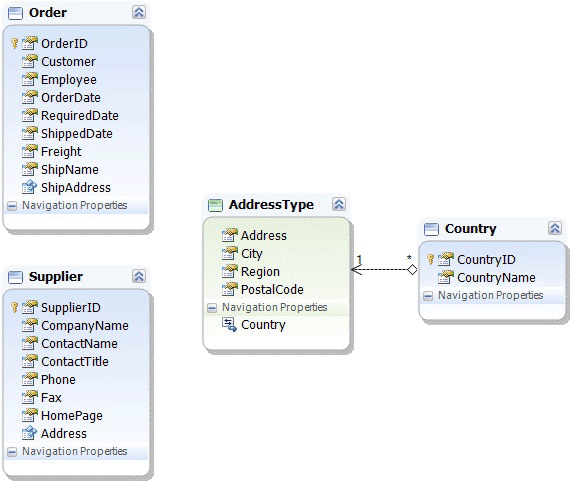This screenshot has height=482, width=572.
Task: Click the property icon next to Phone
Action: coord(30,379)
